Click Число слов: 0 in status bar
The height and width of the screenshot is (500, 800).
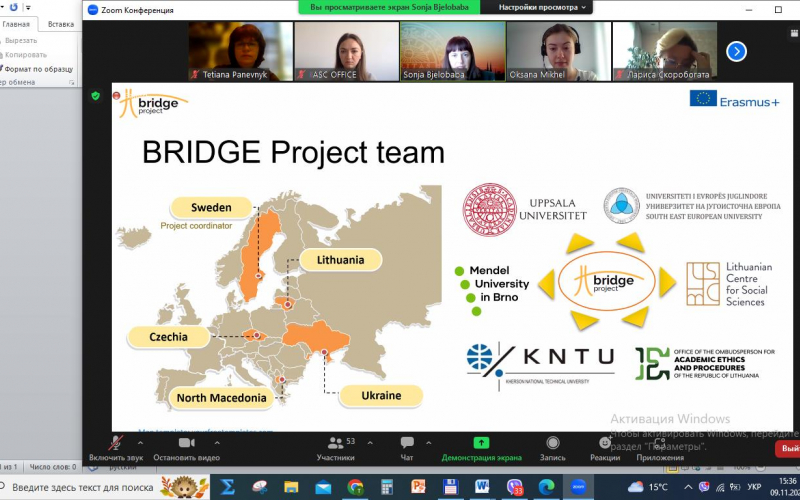(x=53, y=466)
